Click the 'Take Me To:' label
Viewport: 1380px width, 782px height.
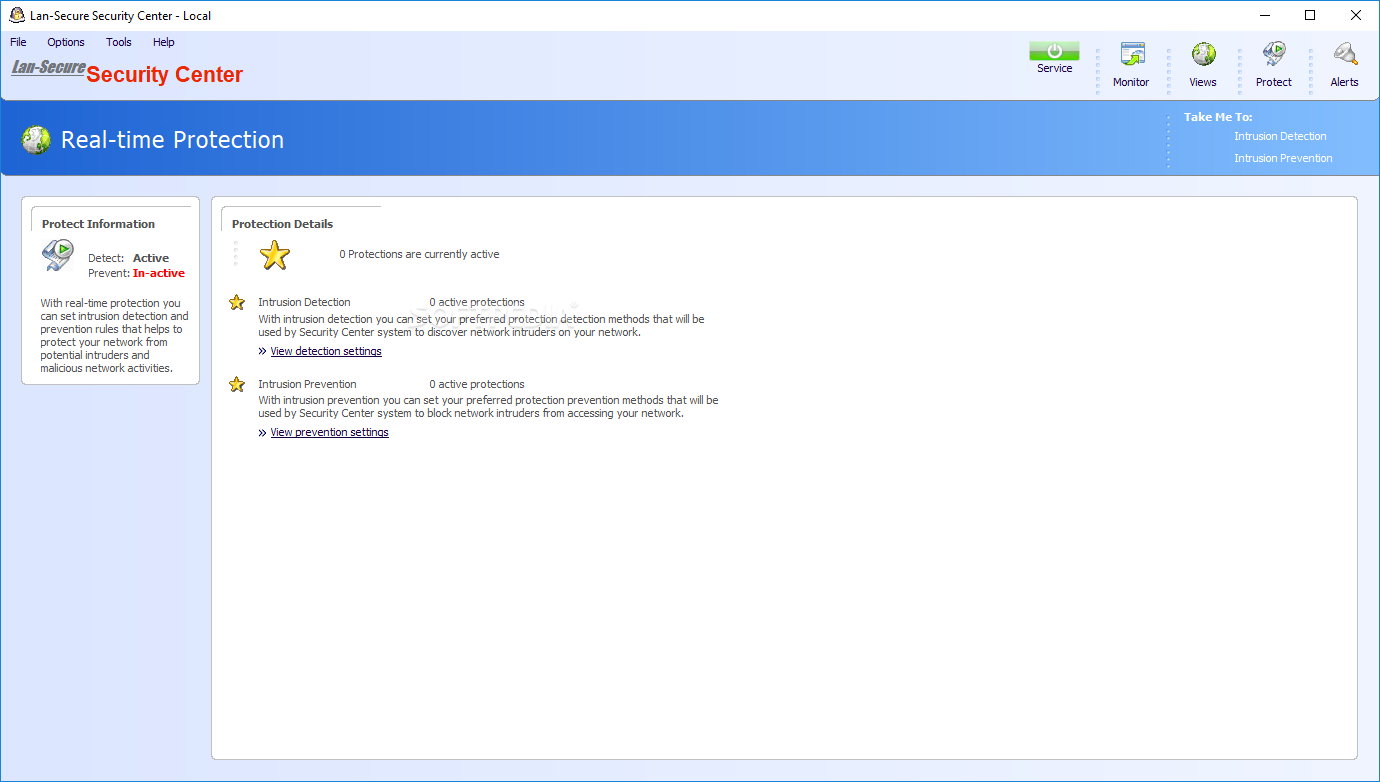1218,117
